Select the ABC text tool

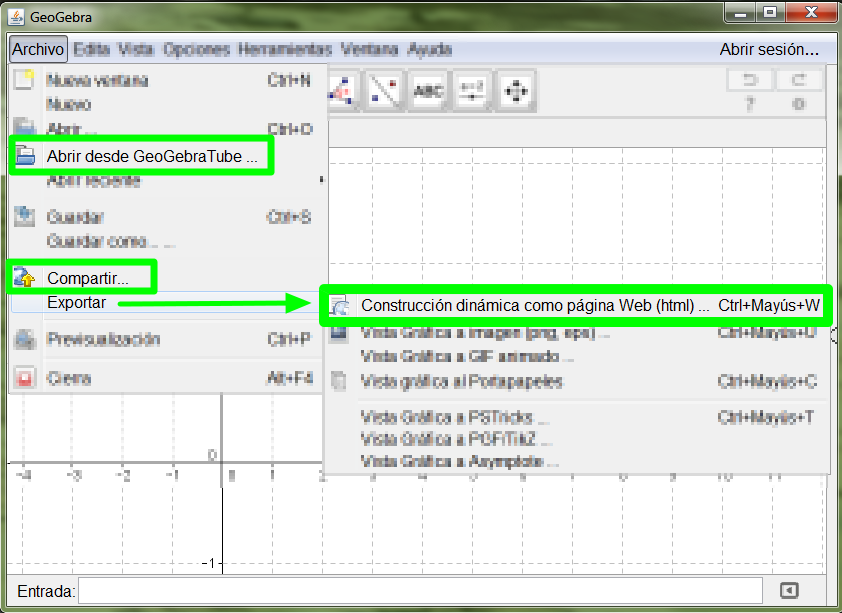428,91
